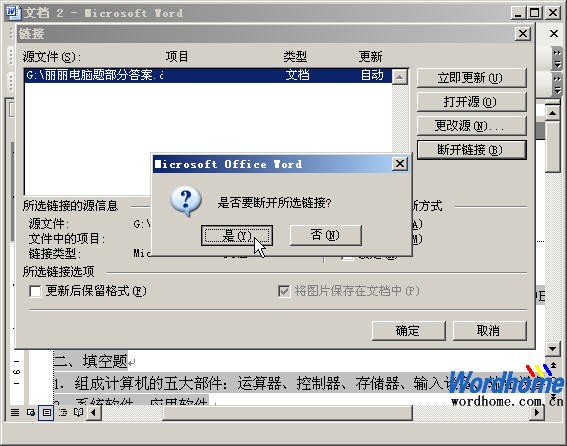Click the 更新 column header
The image size is (567, 446).
click(370, 56)
